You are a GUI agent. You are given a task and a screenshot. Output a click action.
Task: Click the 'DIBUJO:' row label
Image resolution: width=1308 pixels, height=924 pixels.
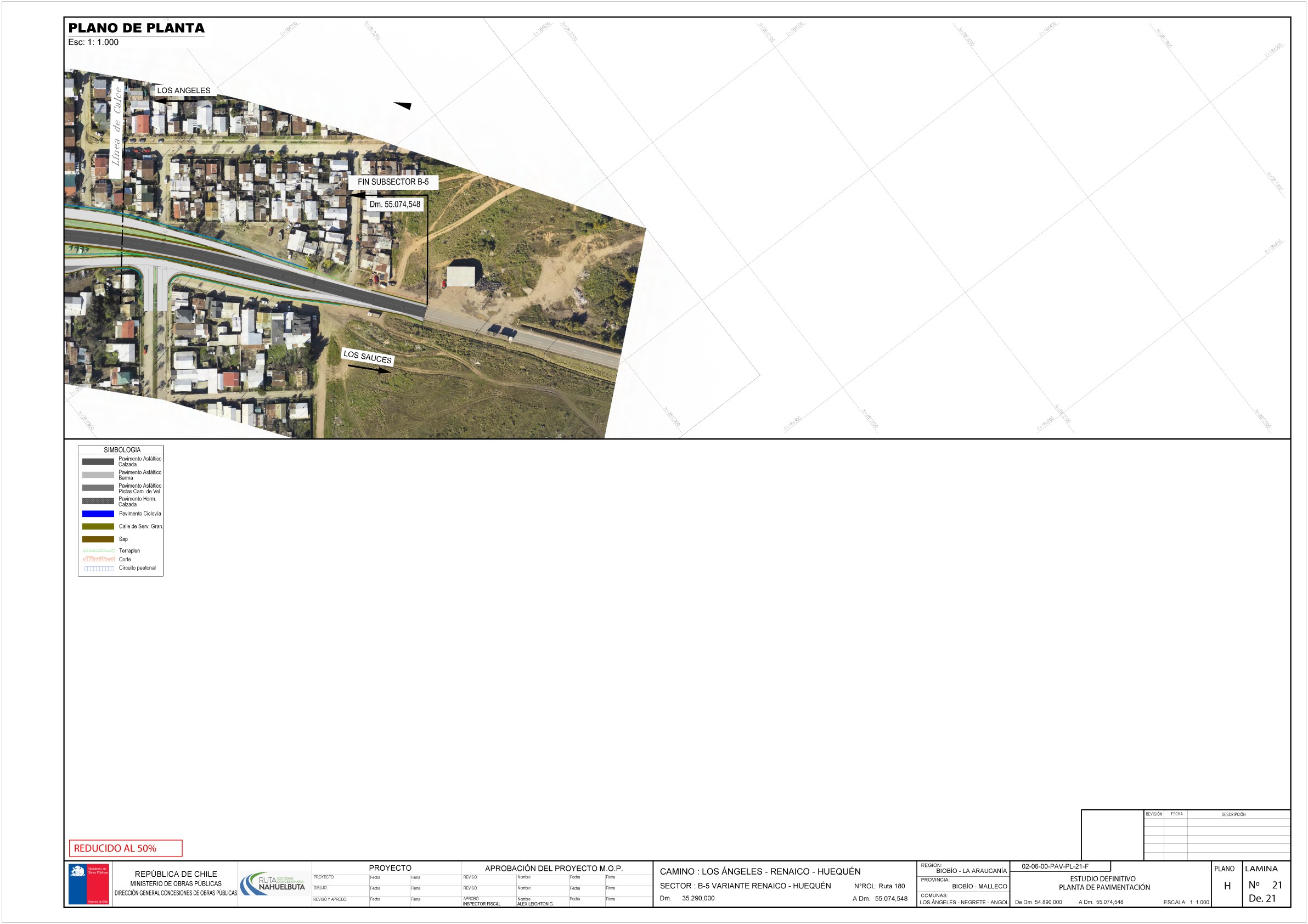coord(320,888)
